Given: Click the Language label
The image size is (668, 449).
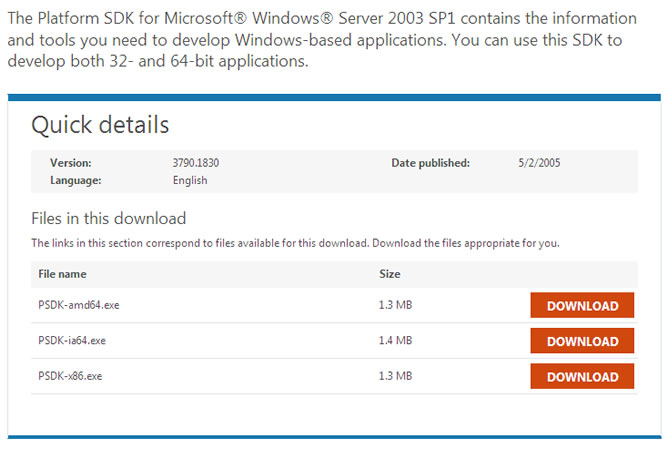Looking at the screenshot, I should (76, 180).
